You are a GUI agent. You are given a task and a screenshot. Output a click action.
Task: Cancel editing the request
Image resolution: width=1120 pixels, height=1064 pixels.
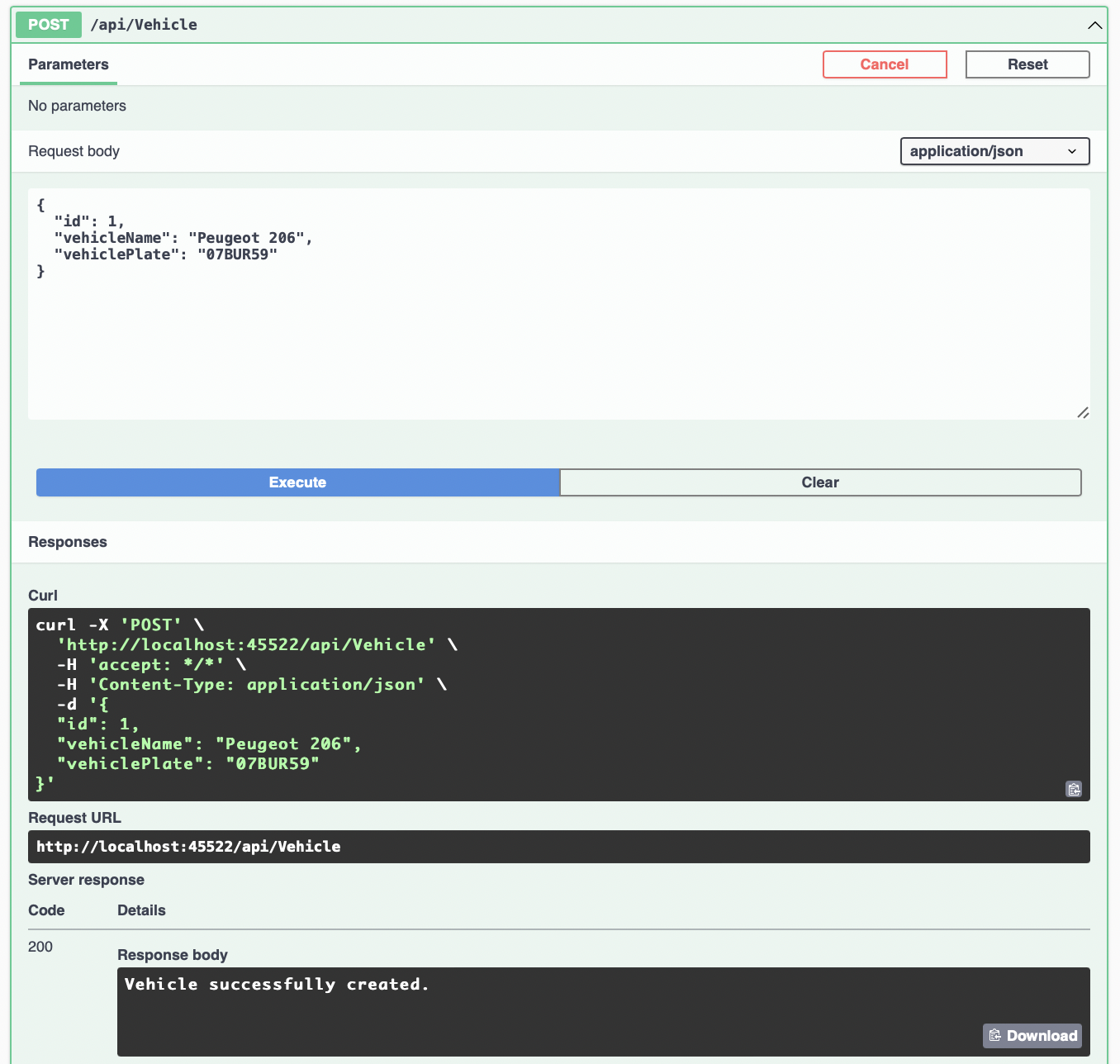pos(885,64)
